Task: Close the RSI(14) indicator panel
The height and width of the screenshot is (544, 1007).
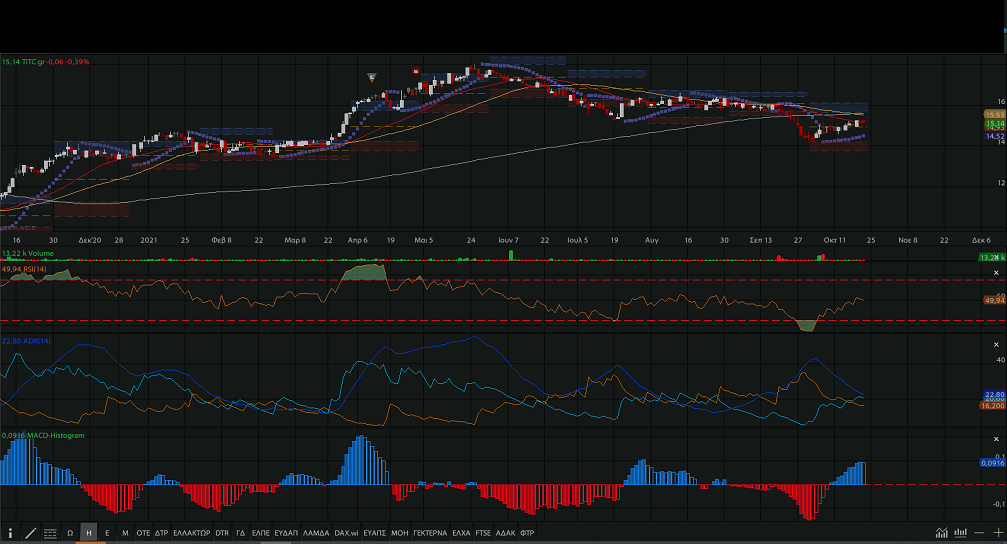Action: (995, 272)
